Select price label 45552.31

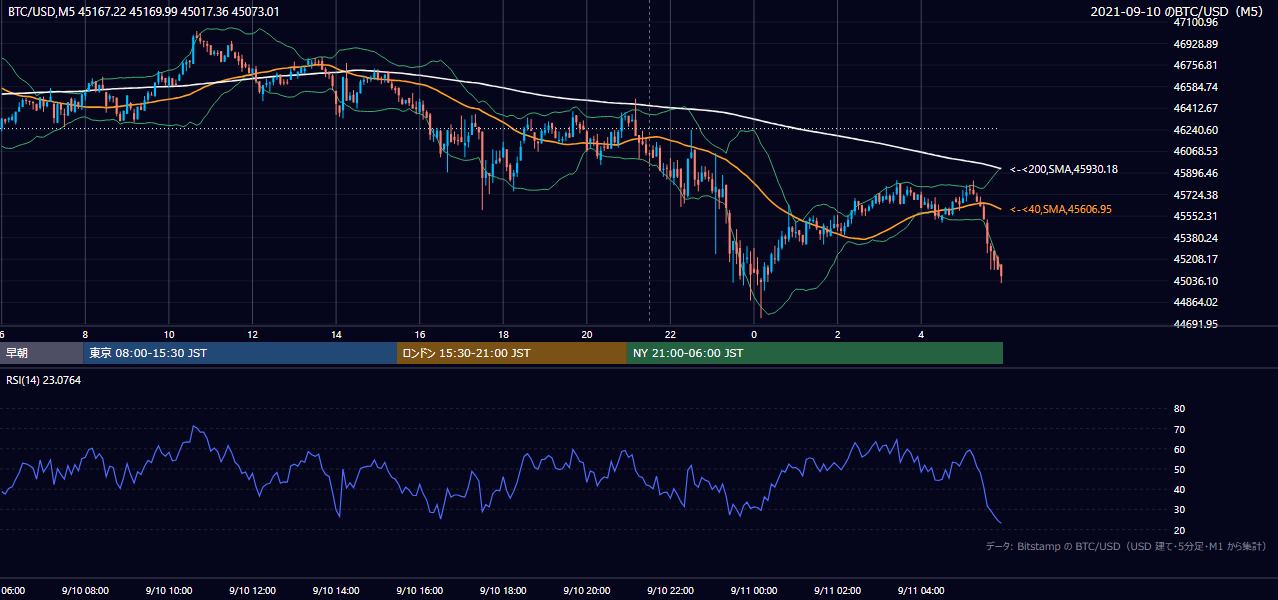click(x=1195, y=216)
